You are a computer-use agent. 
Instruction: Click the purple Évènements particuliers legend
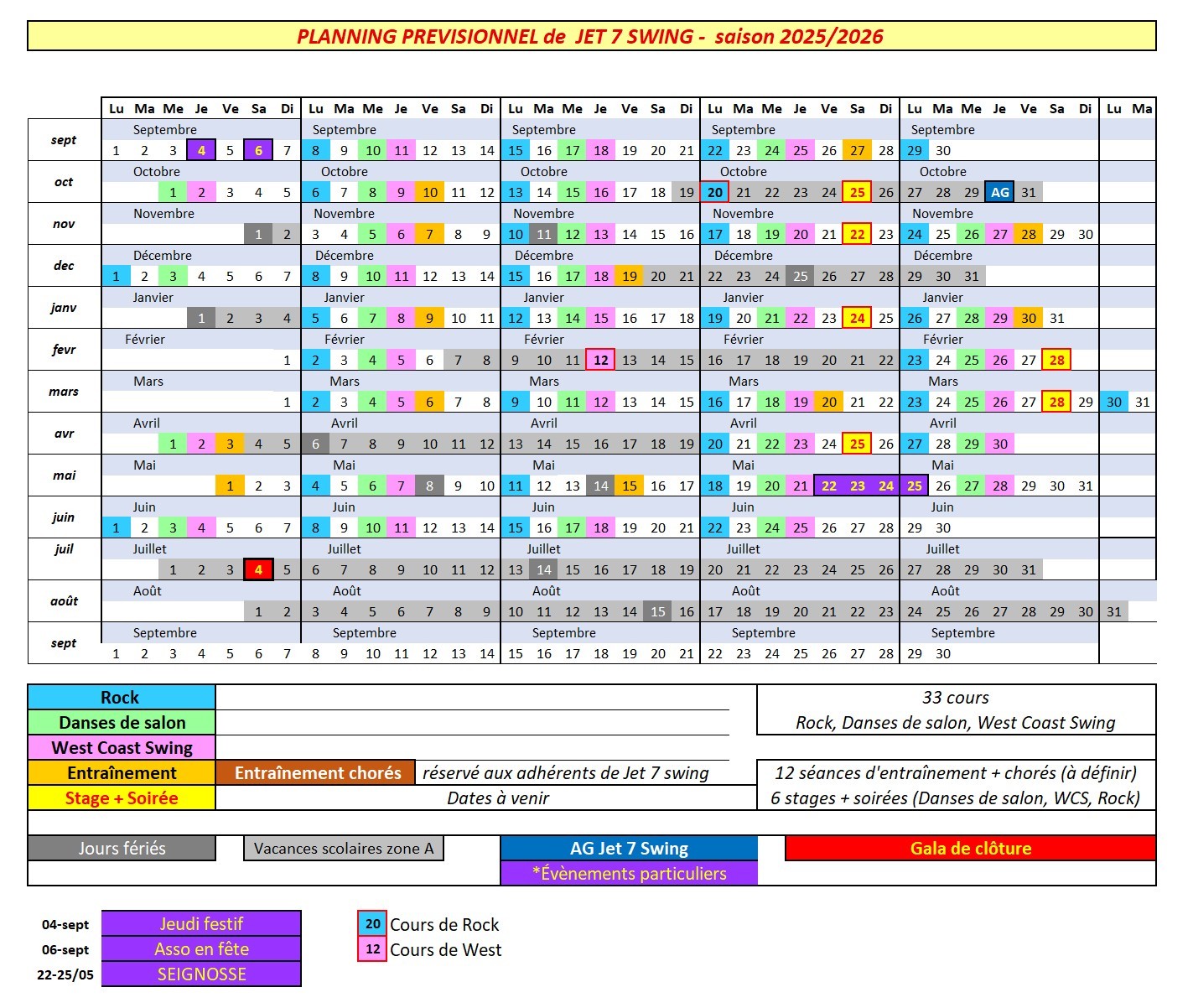point(629,874)
